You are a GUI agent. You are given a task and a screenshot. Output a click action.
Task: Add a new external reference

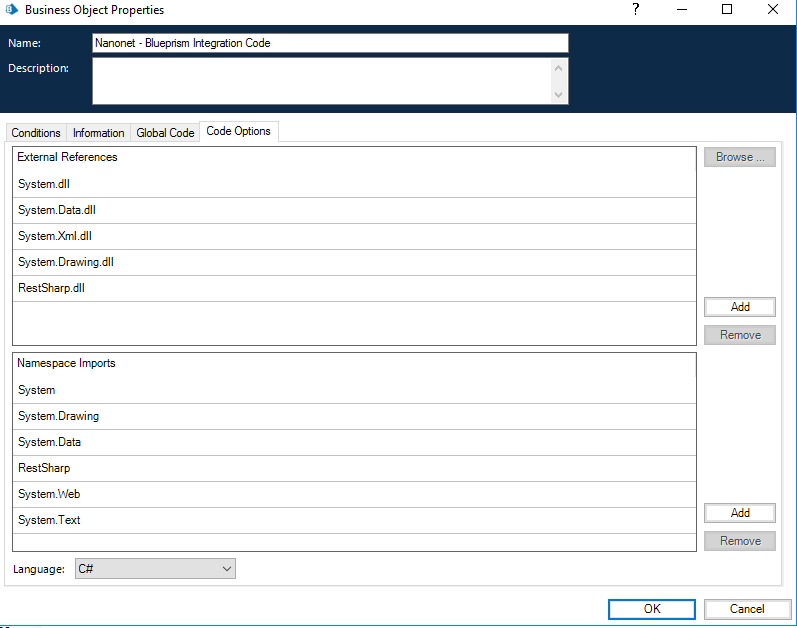point(740,307)
